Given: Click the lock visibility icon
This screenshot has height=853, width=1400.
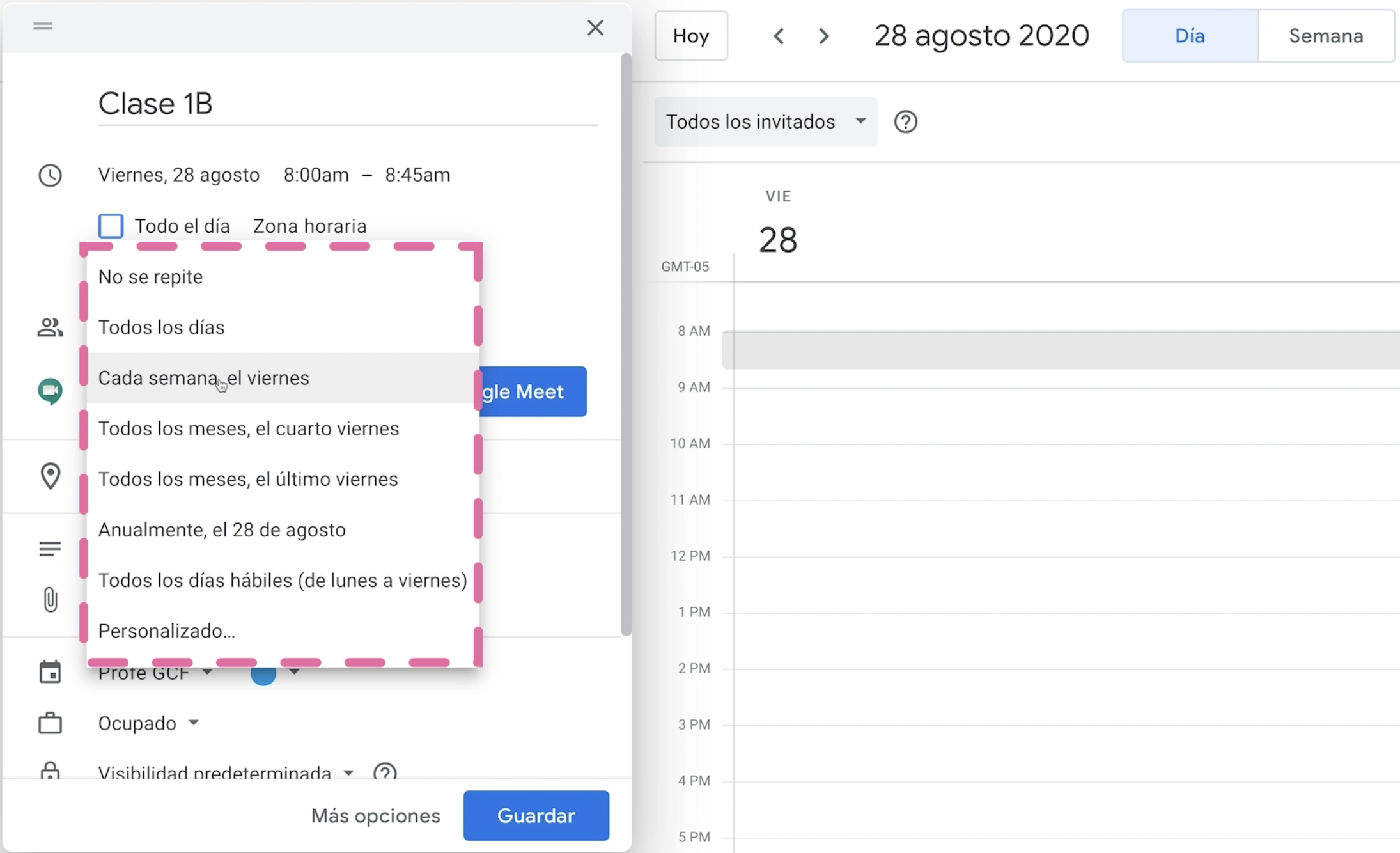Looking at the screenshot, I should click(x=50, y=771).
